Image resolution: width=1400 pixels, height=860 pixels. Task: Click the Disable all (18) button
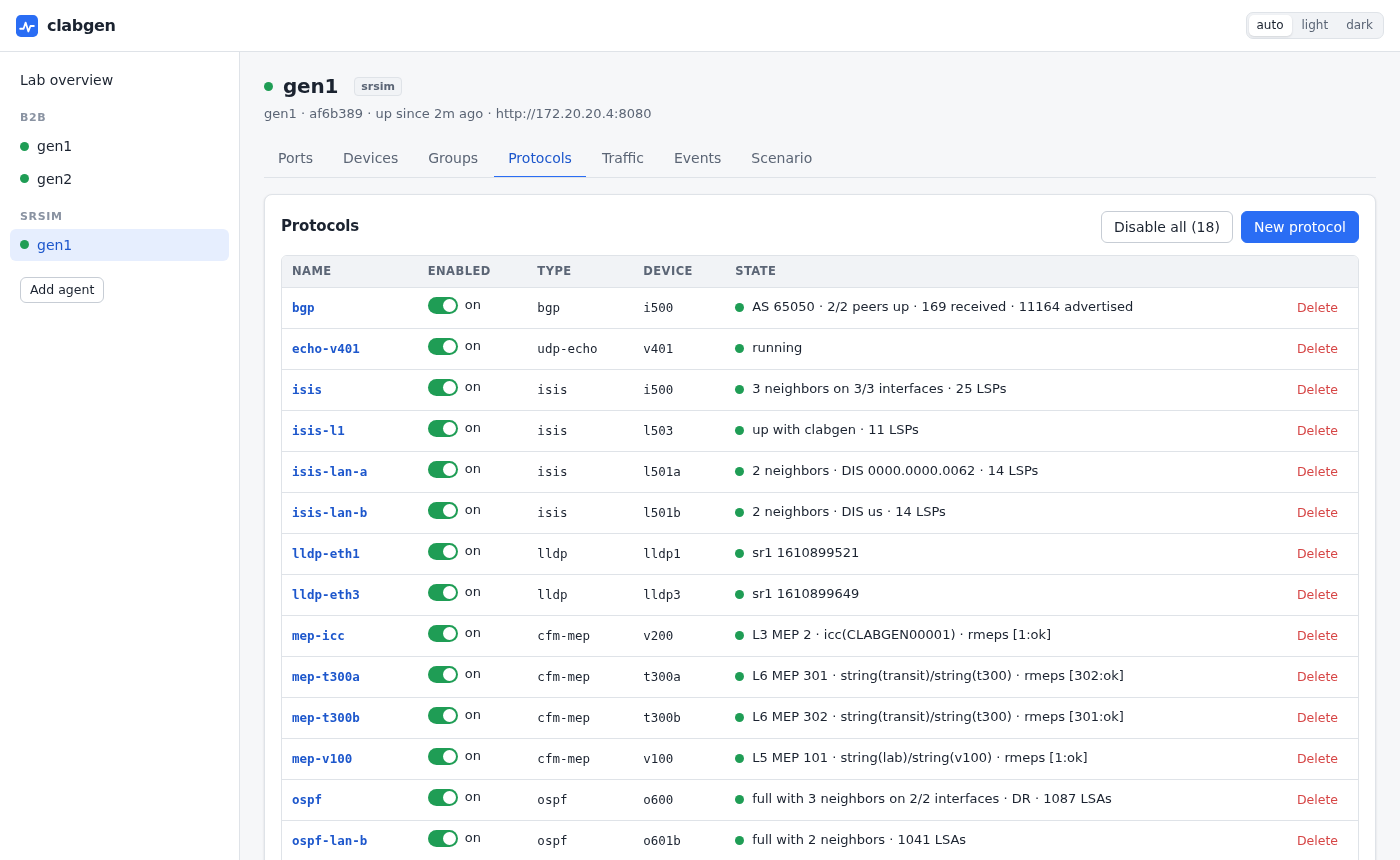tap(1167, 227)
